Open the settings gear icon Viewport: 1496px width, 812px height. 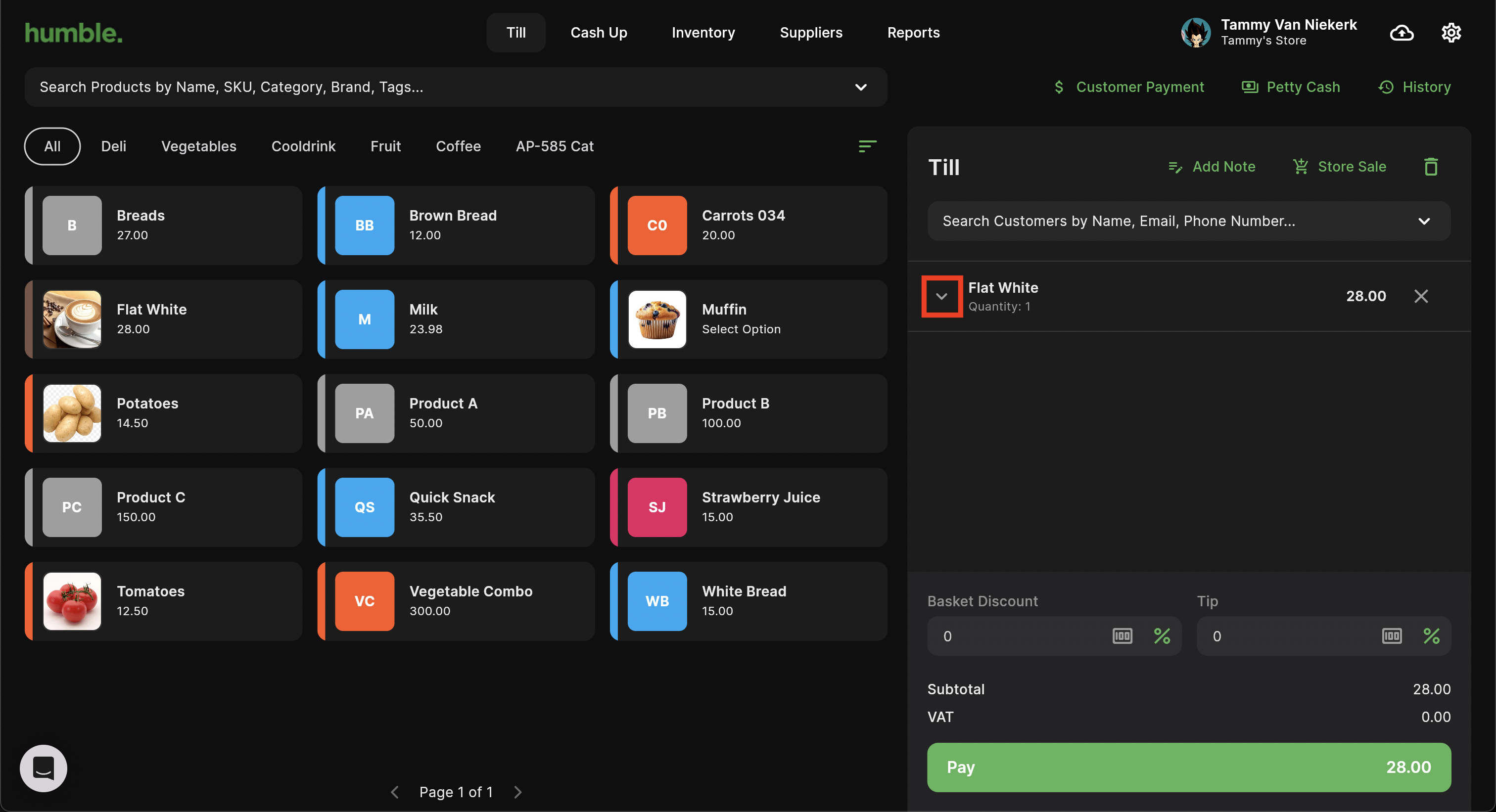pyautogui.click(x=1450, y=33)
